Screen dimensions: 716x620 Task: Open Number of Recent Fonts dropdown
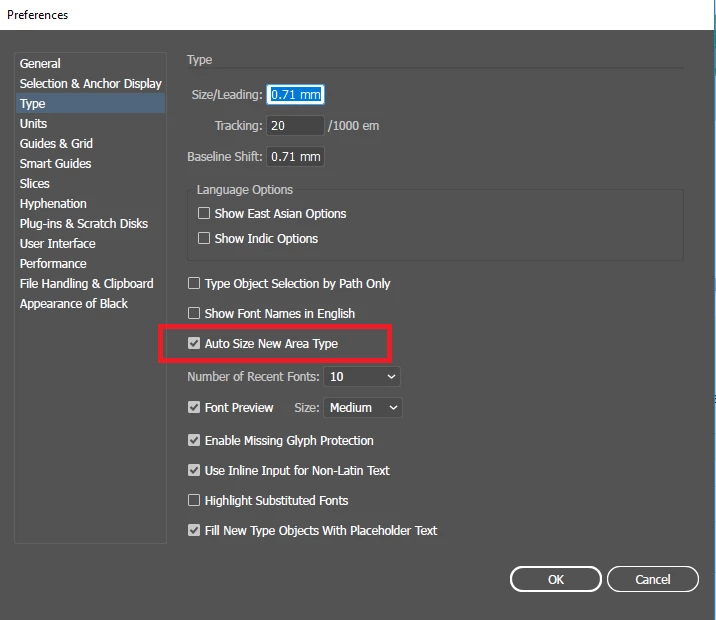[x=362, y=377]
